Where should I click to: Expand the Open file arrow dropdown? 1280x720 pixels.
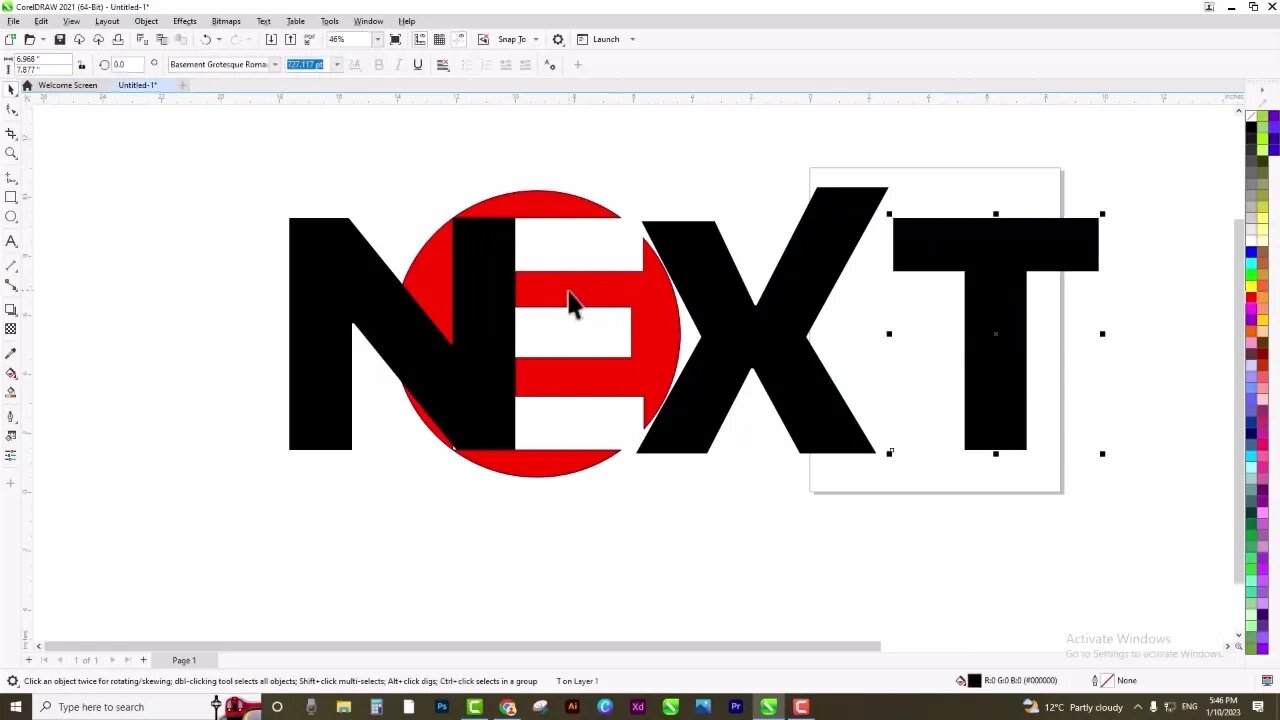[43, 39]
